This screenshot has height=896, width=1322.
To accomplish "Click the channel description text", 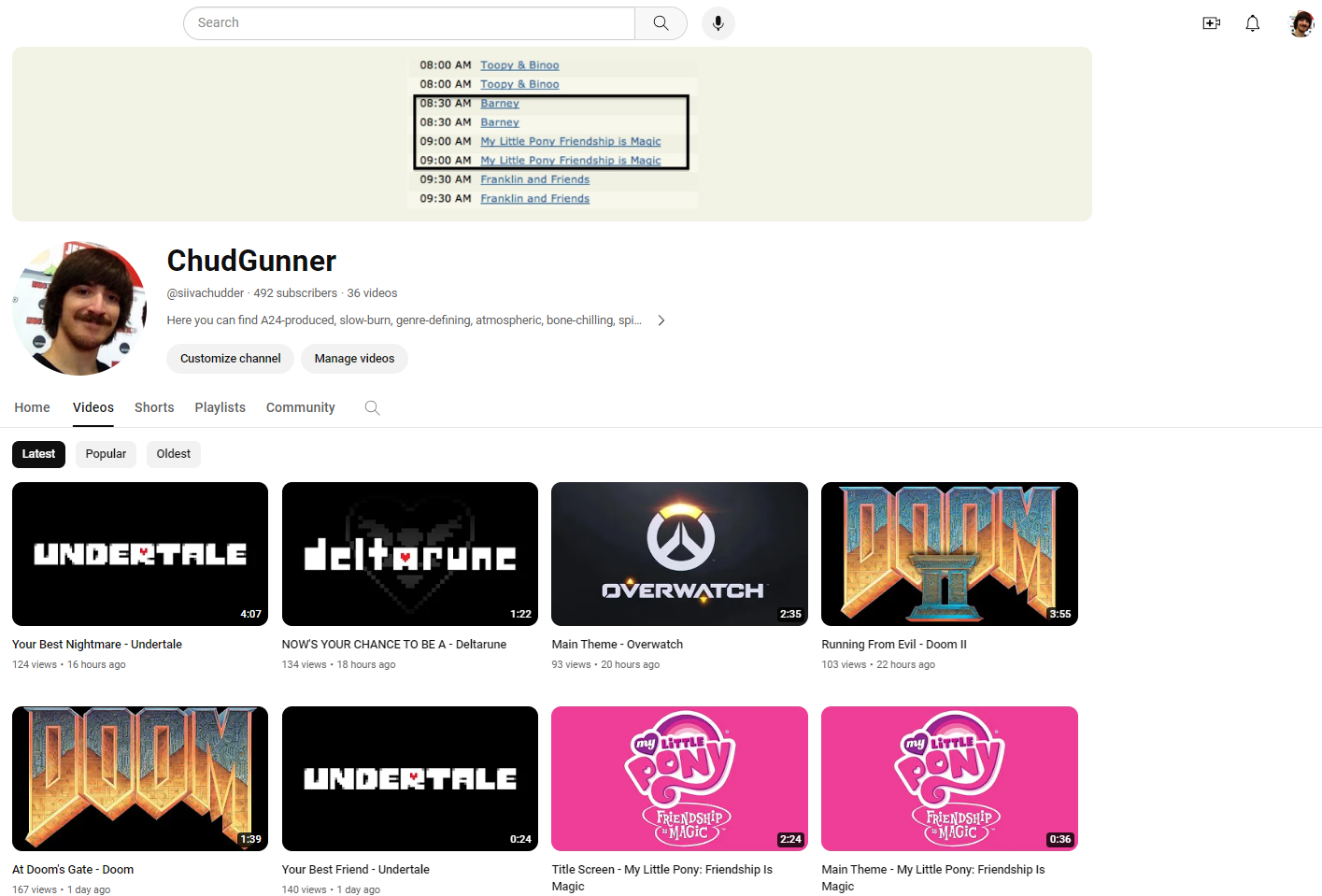I will pyautogui.click(x=405, y=320).
